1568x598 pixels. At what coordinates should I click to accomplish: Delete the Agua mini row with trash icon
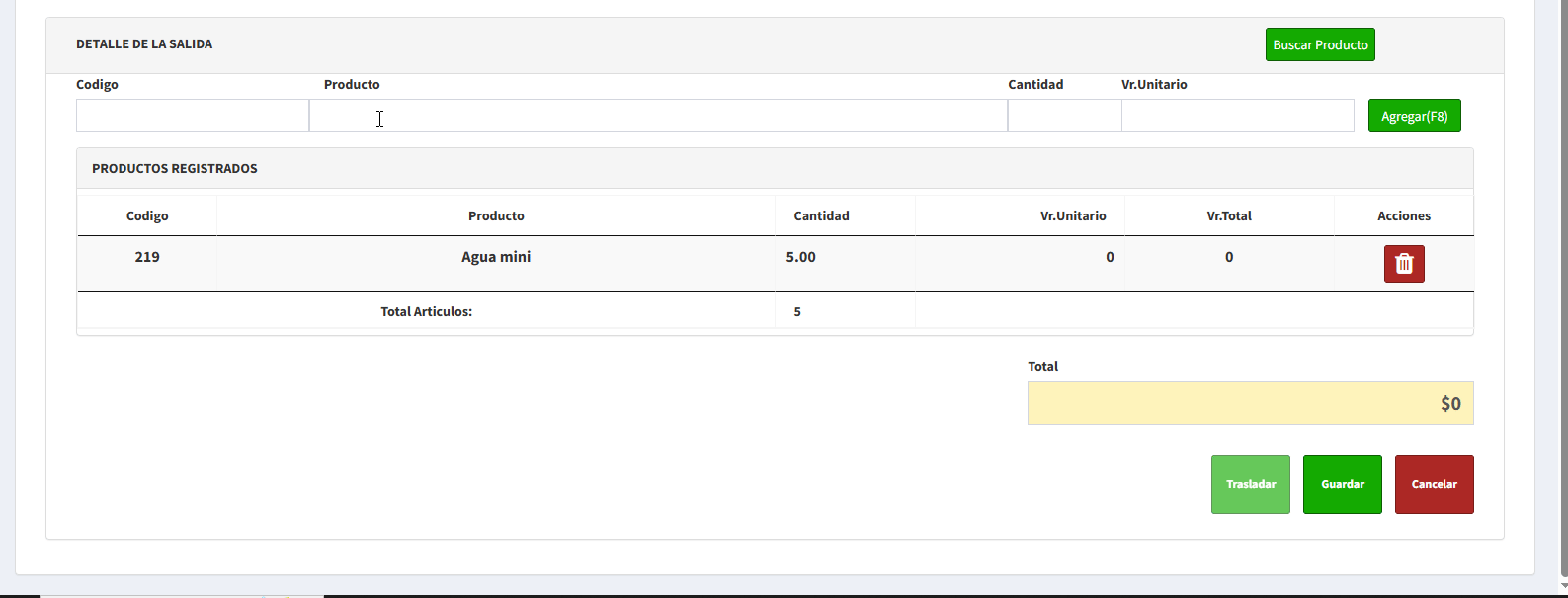[x=1403, y=264]
